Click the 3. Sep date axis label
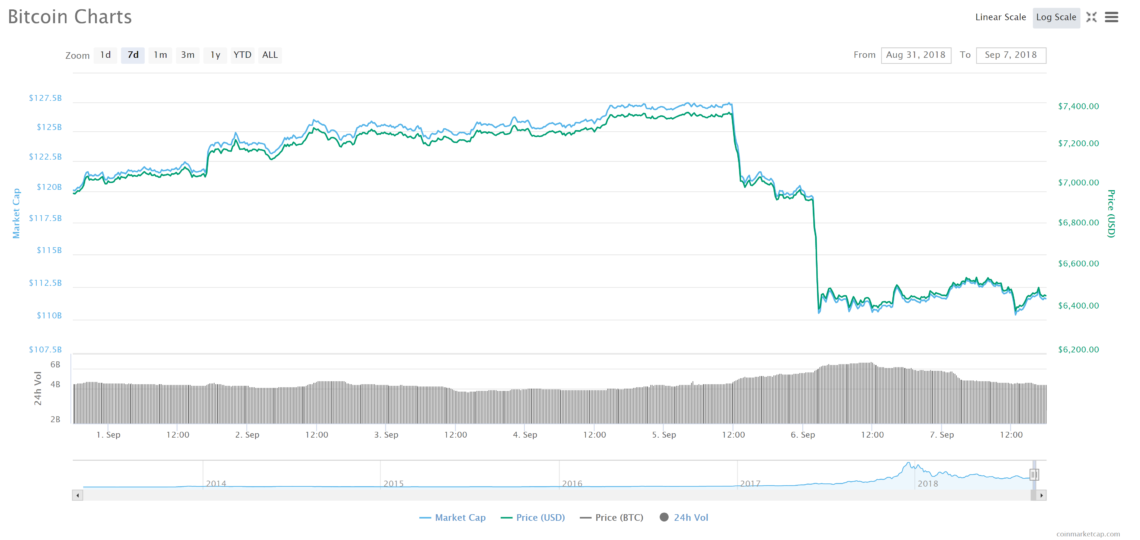 [x=386, y=435]
